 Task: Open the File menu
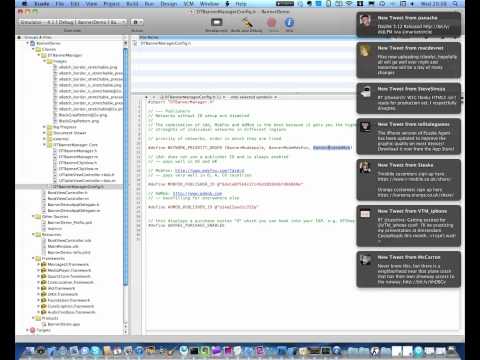click(x=60, y=4)
